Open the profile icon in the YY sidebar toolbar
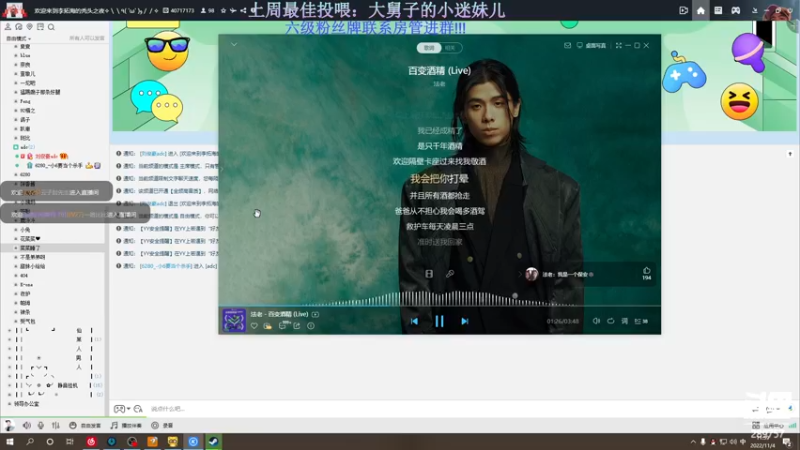The width and height of the screenshot is (800, 450). [8, 27]
